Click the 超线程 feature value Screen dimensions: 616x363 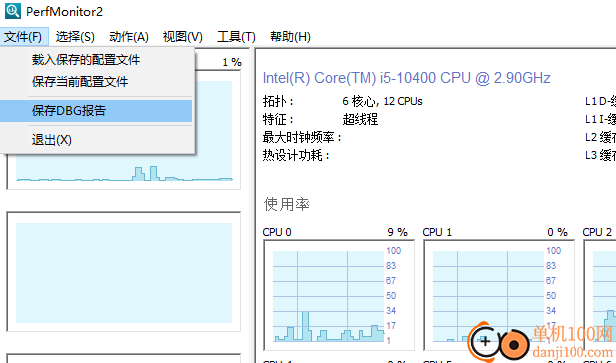[x=360, y=119]
